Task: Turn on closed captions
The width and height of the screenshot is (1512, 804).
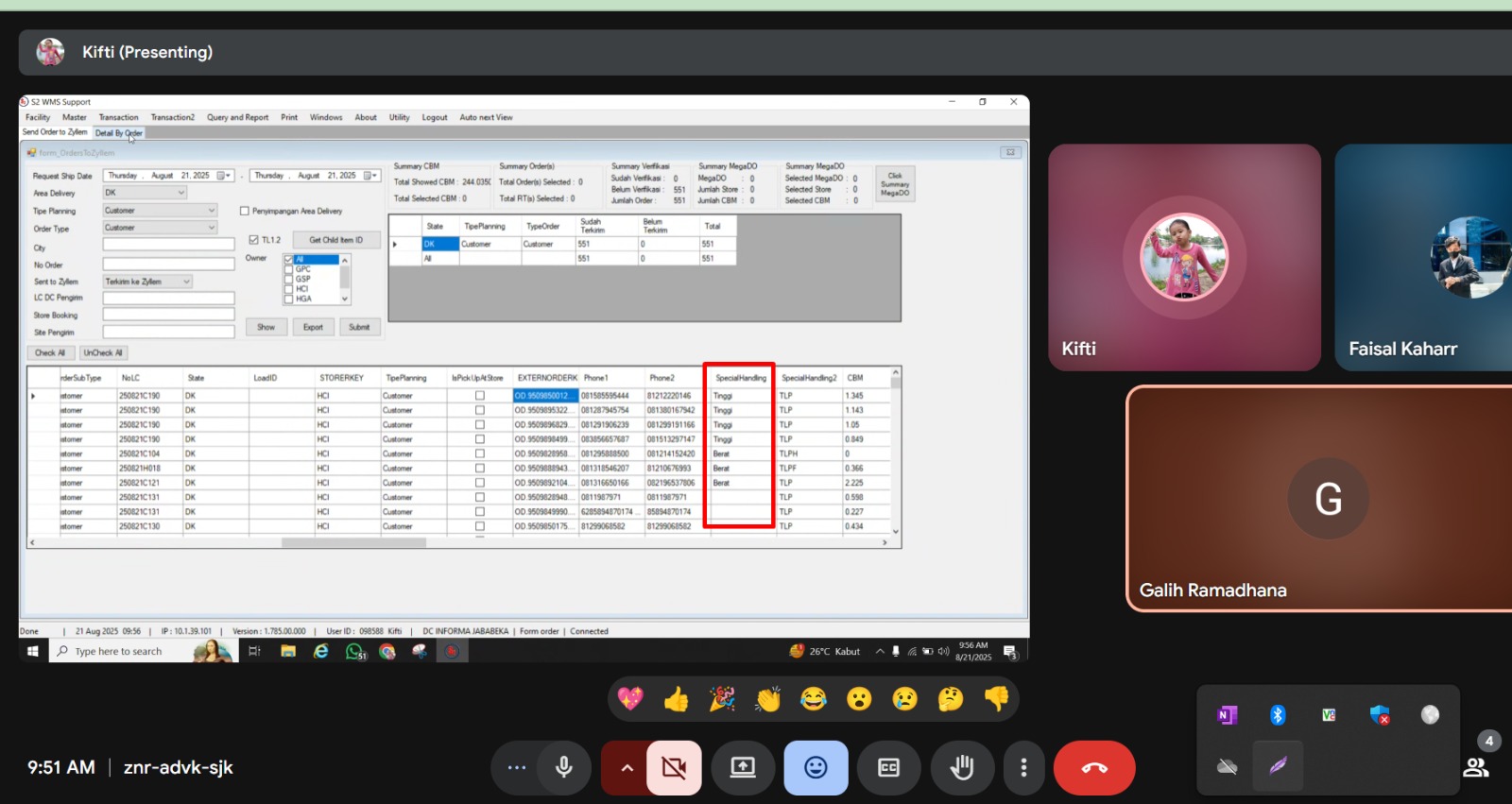Action: [888, 768]
